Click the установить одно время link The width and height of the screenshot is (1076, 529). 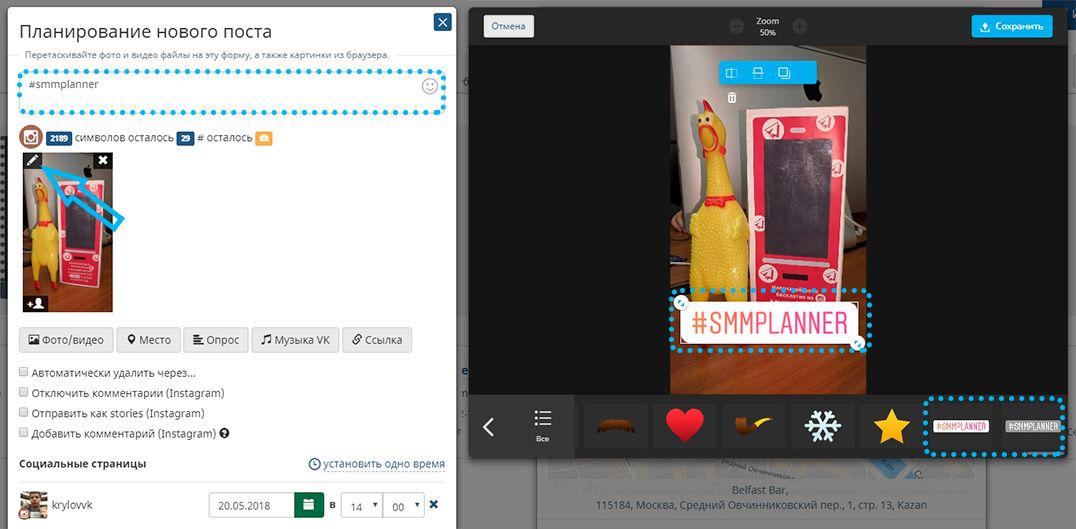377,464
